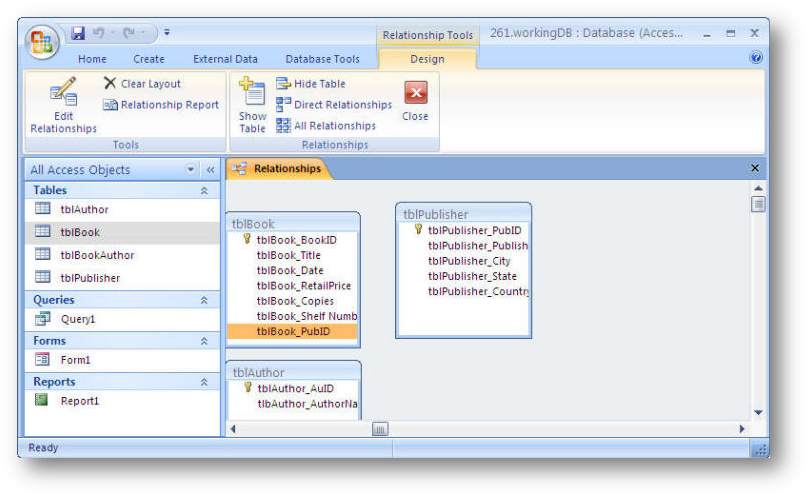This screenshot has width=808, height=496.
Task: Click the tblBook table title bar
Action: (x=293, y=224)
